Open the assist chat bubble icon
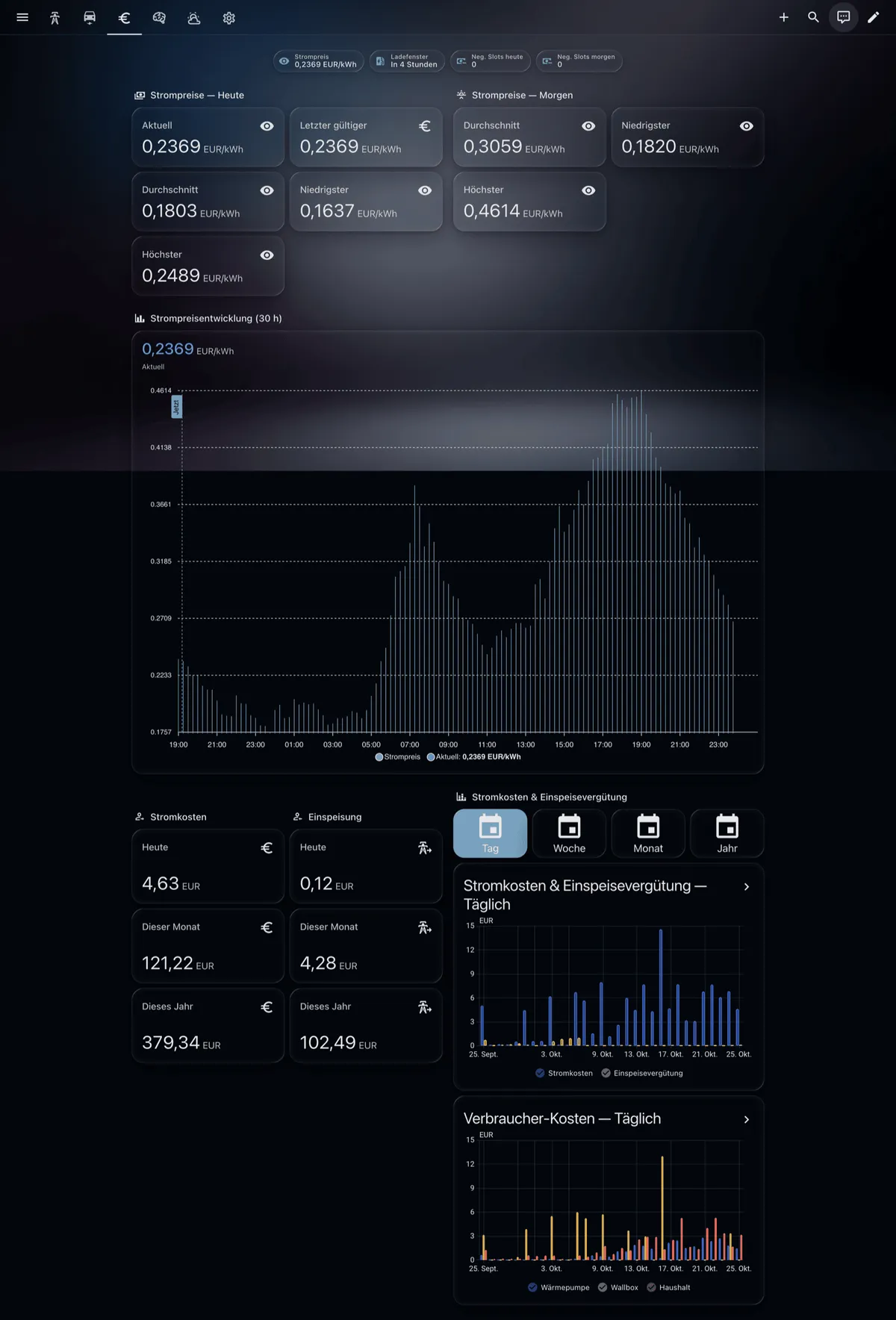 [x=844, y=17]
